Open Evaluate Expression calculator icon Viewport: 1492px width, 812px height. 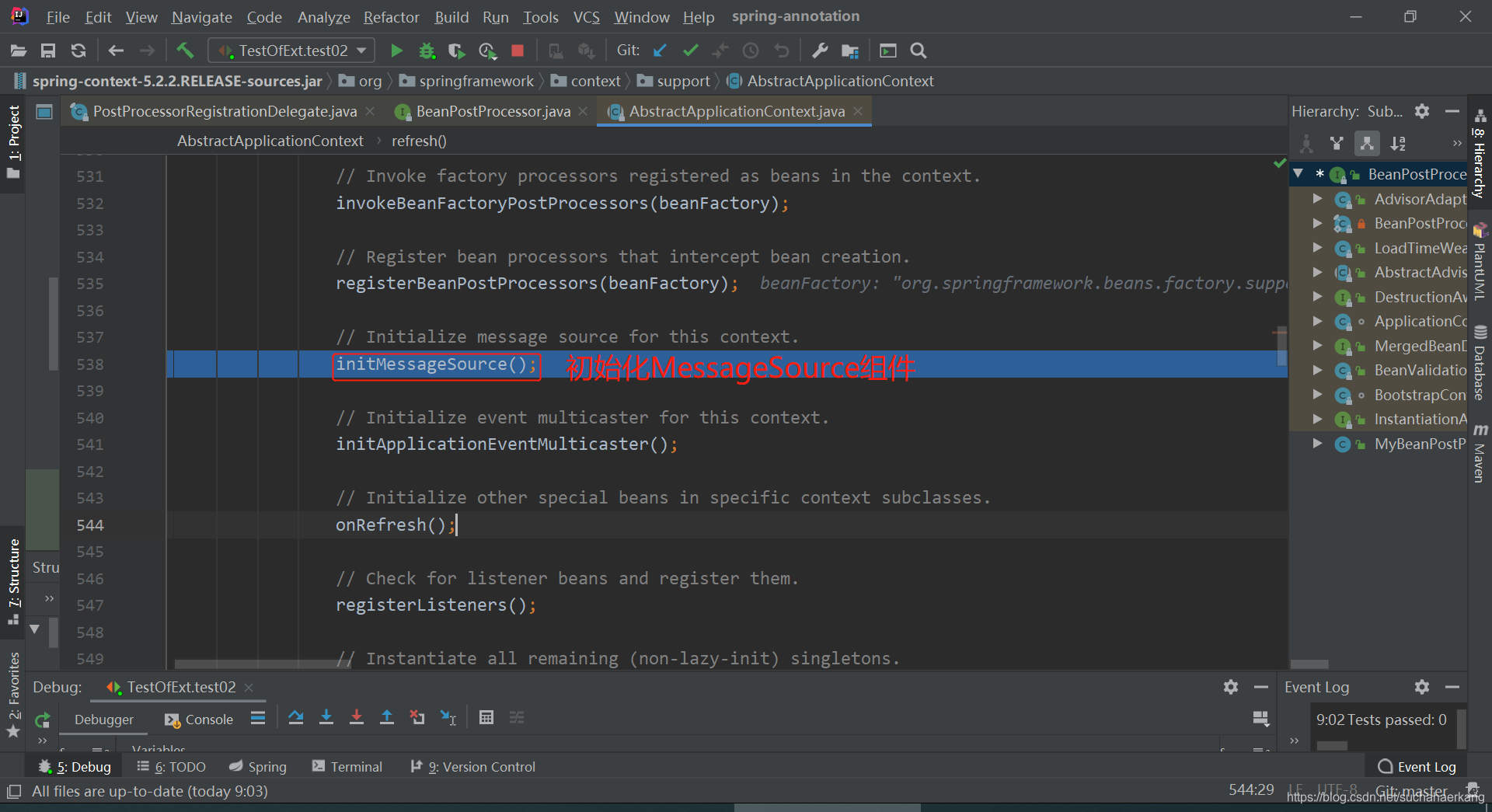point(486,717)
